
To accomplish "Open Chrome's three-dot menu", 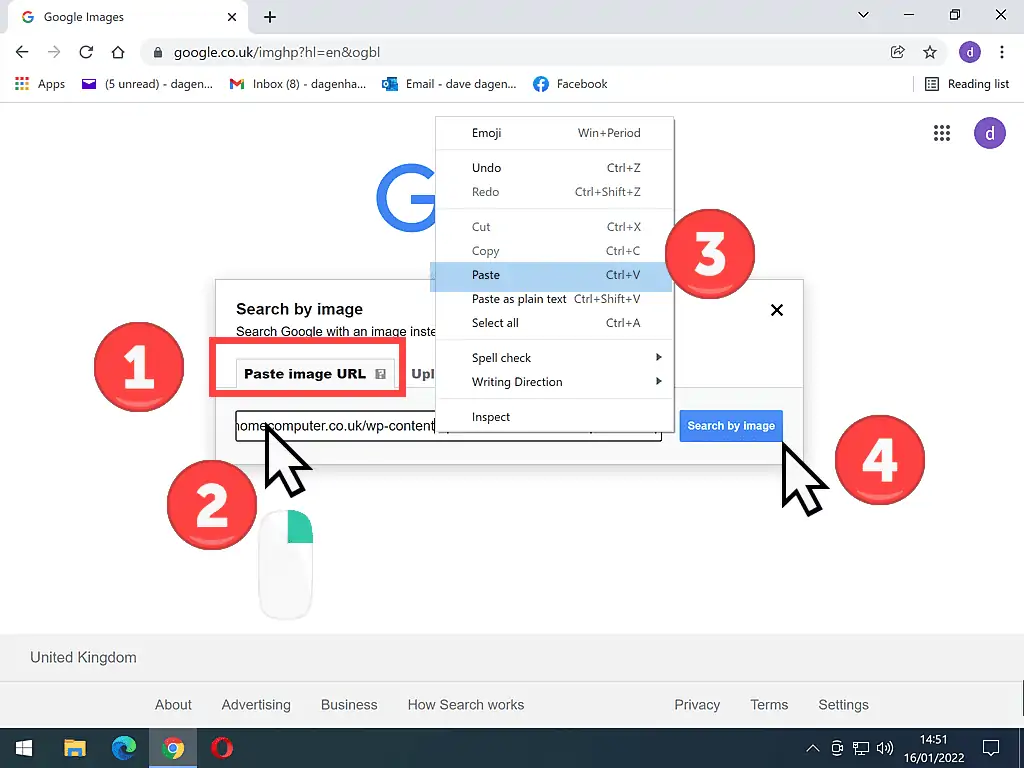I will (1003, 52).
